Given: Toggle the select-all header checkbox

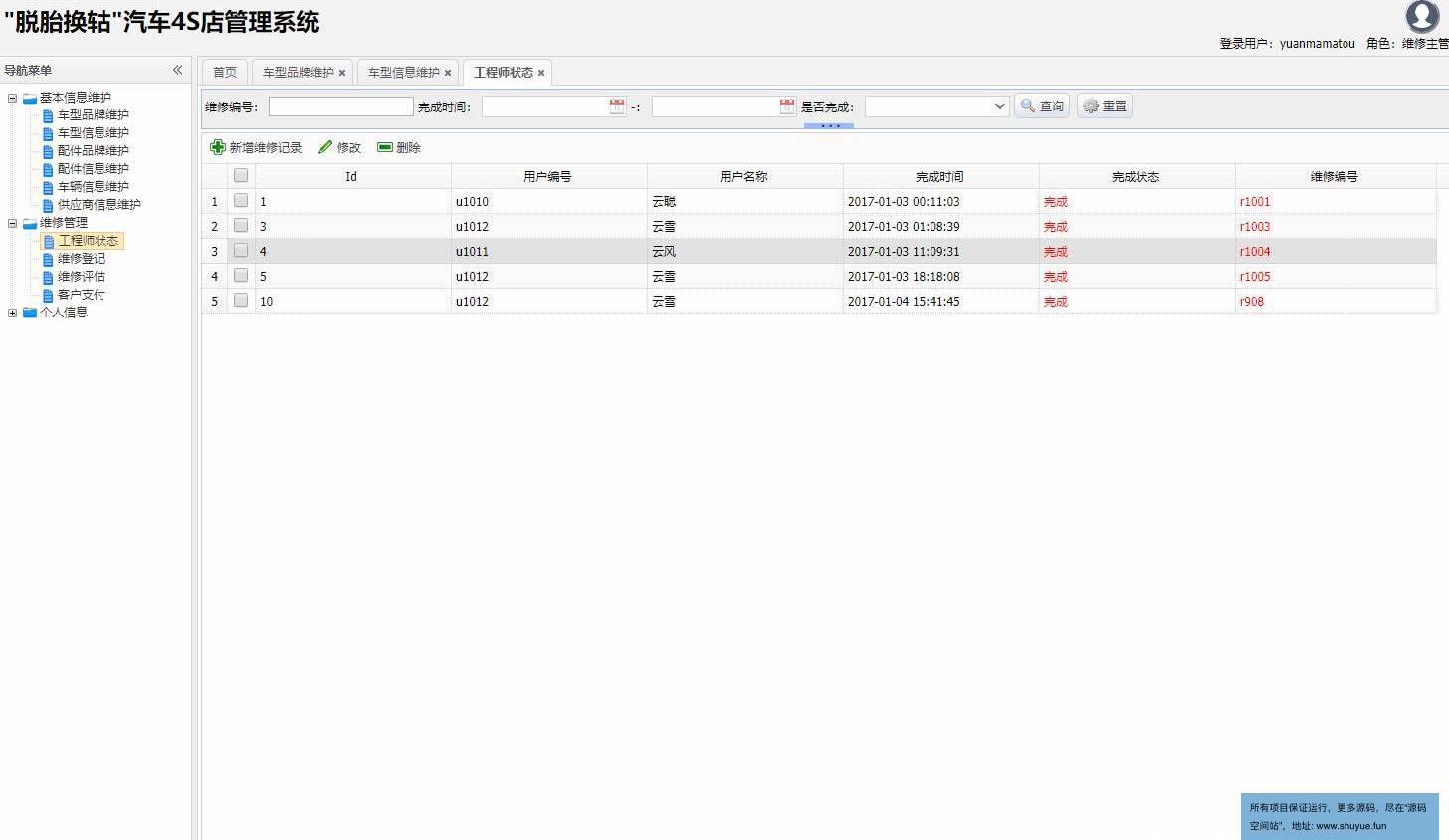Looking at the screenshot, I should [241, 175].
